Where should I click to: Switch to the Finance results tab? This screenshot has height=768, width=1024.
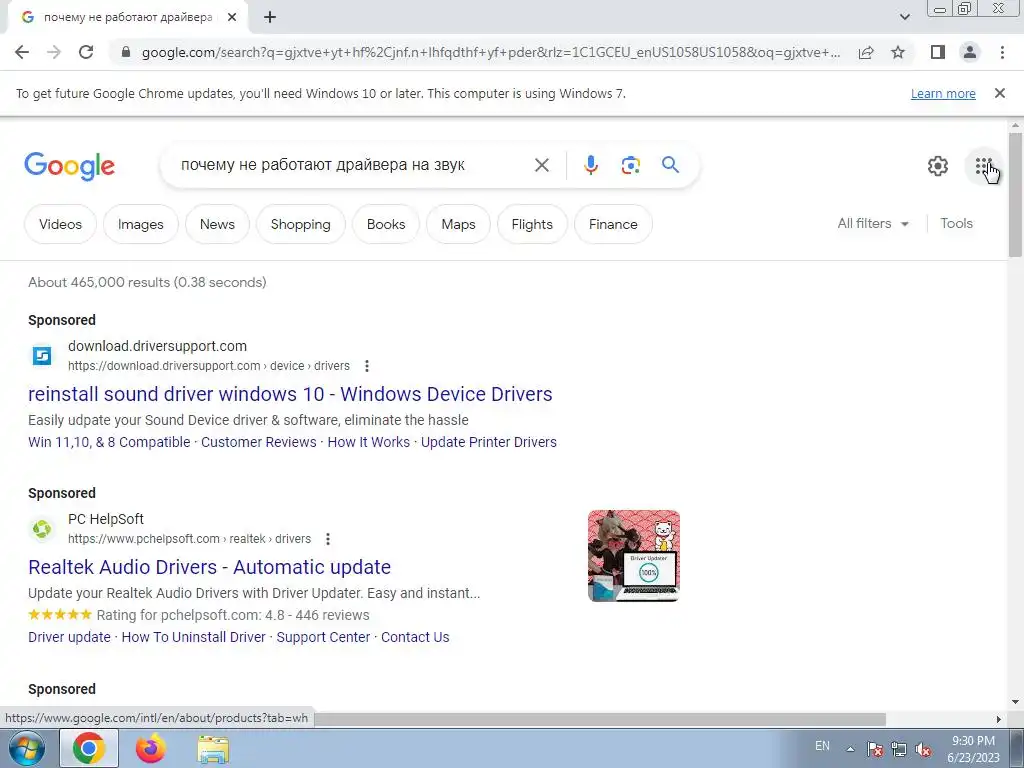coord(613,224)
